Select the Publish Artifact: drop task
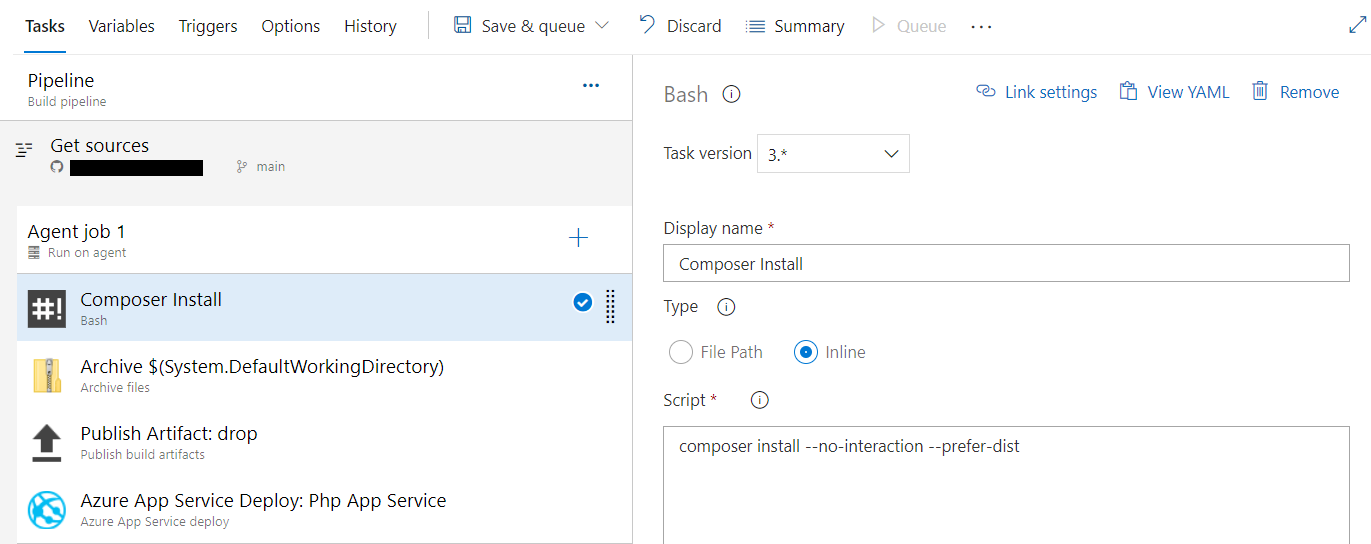The width and height of the screenshot is (1371, 544). 324,441
